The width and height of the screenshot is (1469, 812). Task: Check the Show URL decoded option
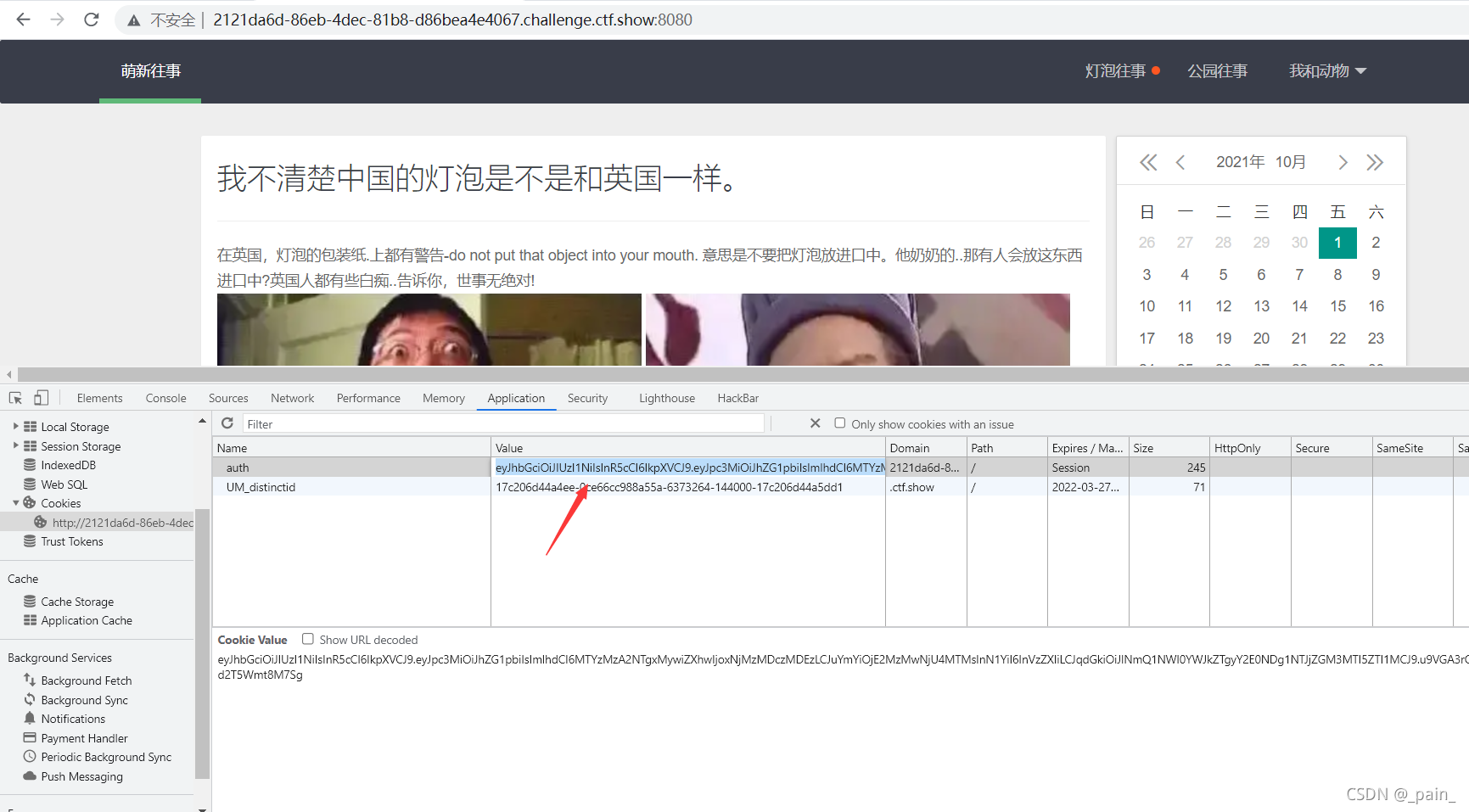coord(308,639)
